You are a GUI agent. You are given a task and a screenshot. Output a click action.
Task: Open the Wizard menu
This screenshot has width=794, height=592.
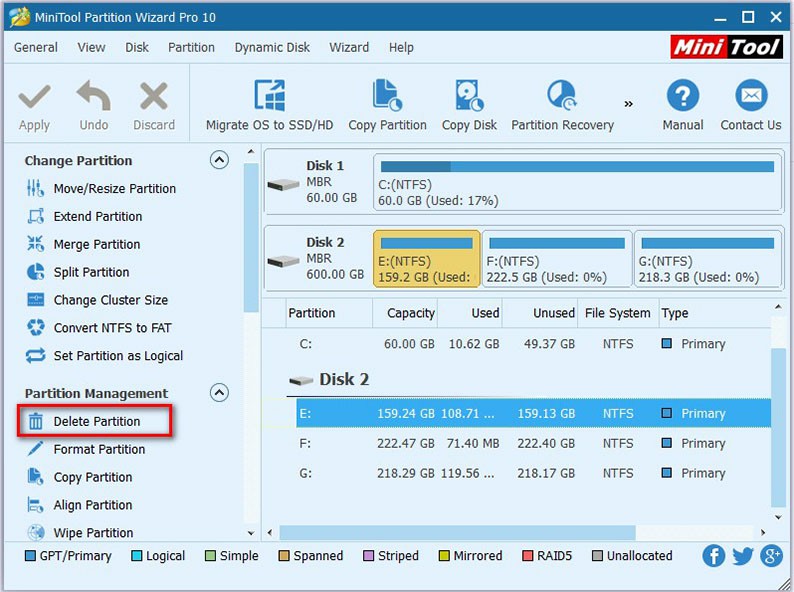pos(349,47)
